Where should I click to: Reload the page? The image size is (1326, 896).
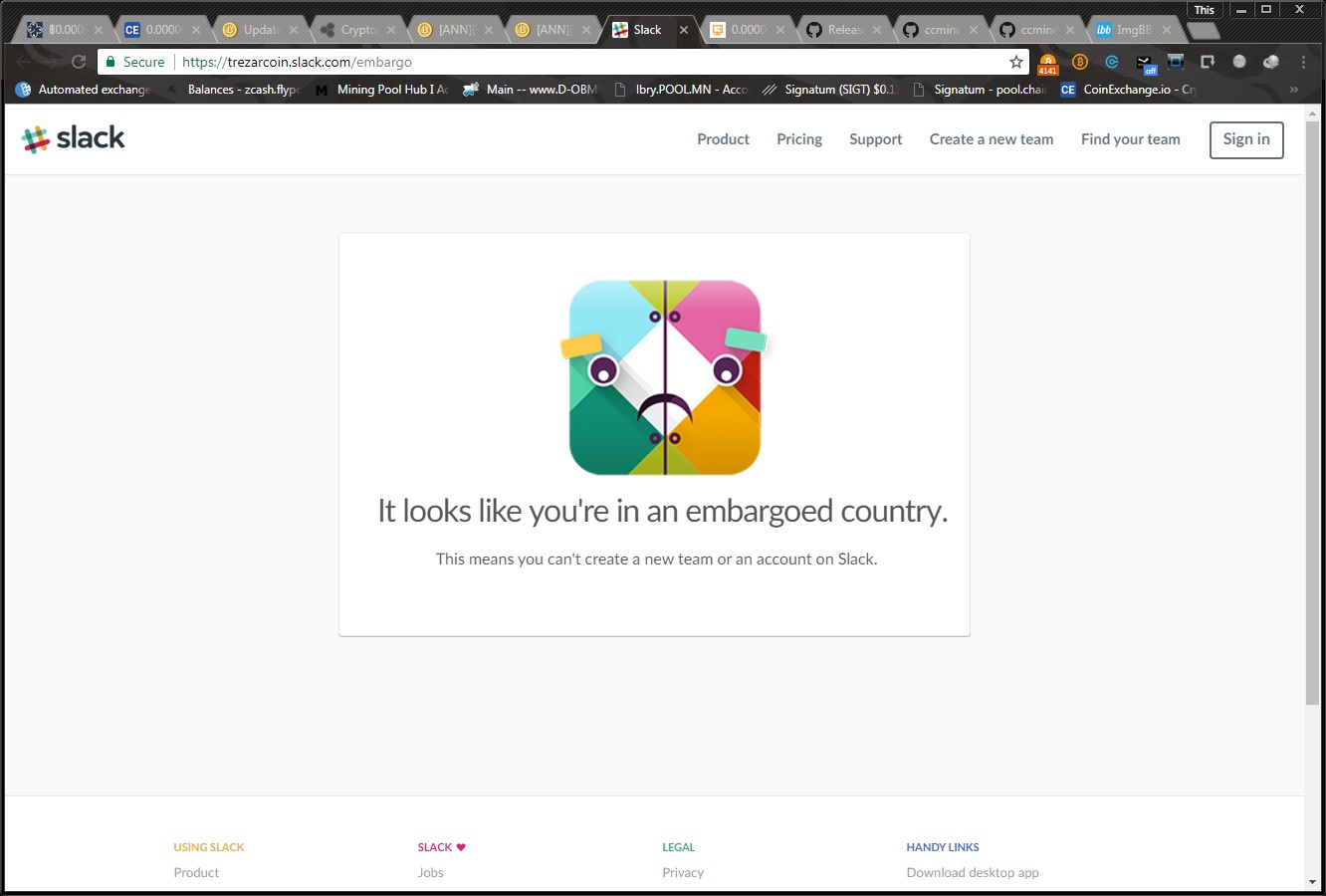click(x=79, y=62)
